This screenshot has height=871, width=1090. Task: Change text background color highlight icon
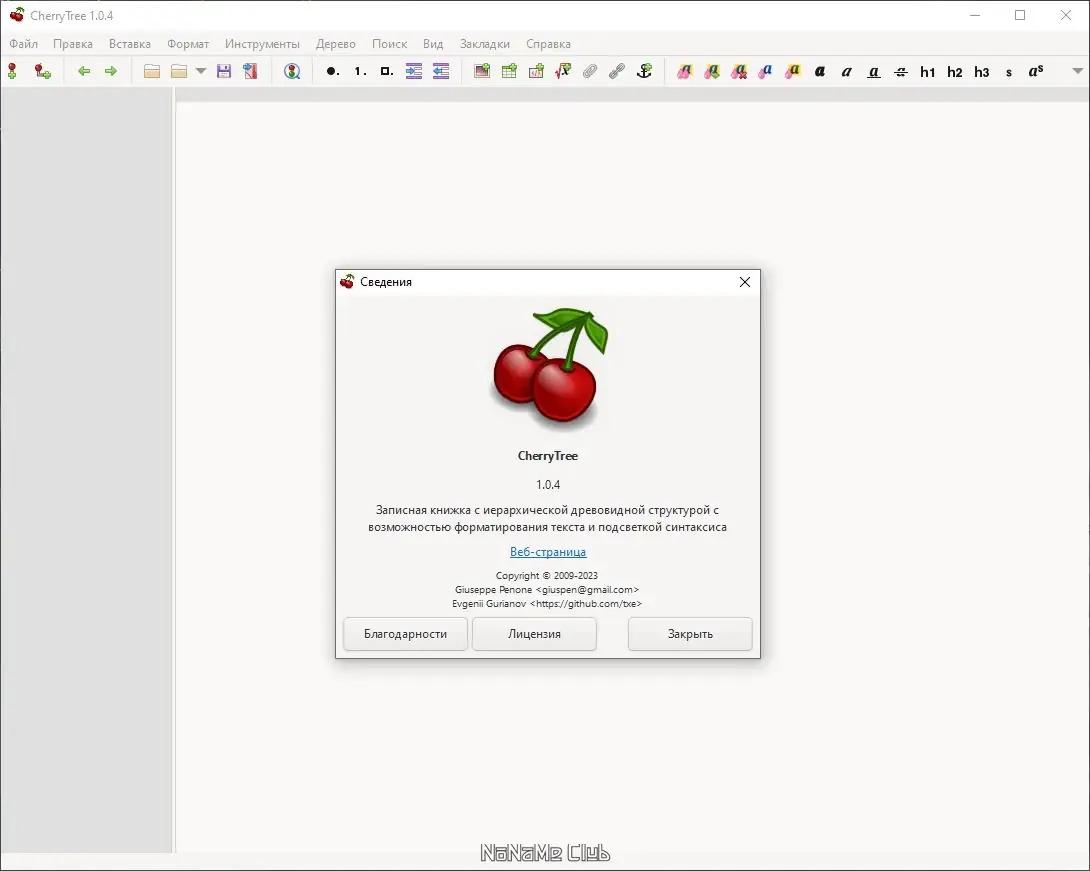pos(792,71)
